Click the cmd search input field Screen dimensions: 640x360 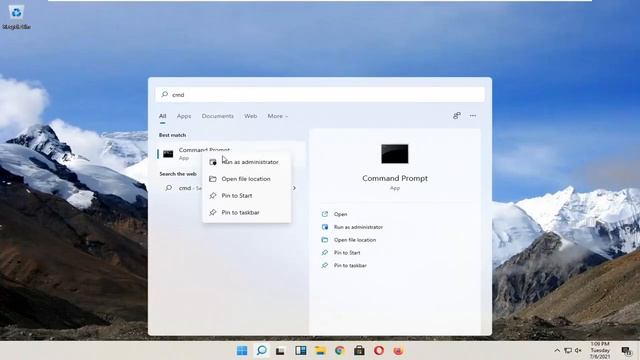320,94
